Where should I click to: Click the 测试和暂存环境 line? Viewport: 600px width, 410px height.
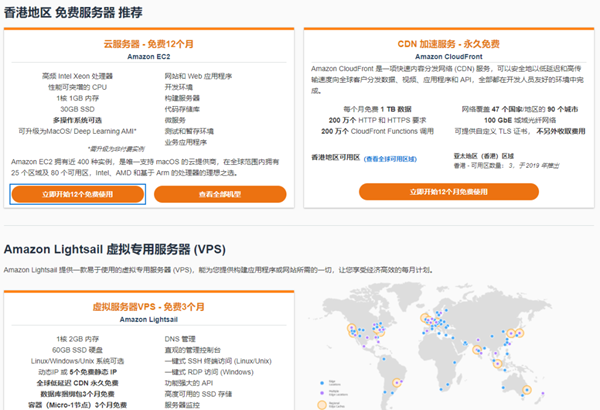tap(189, 131)
